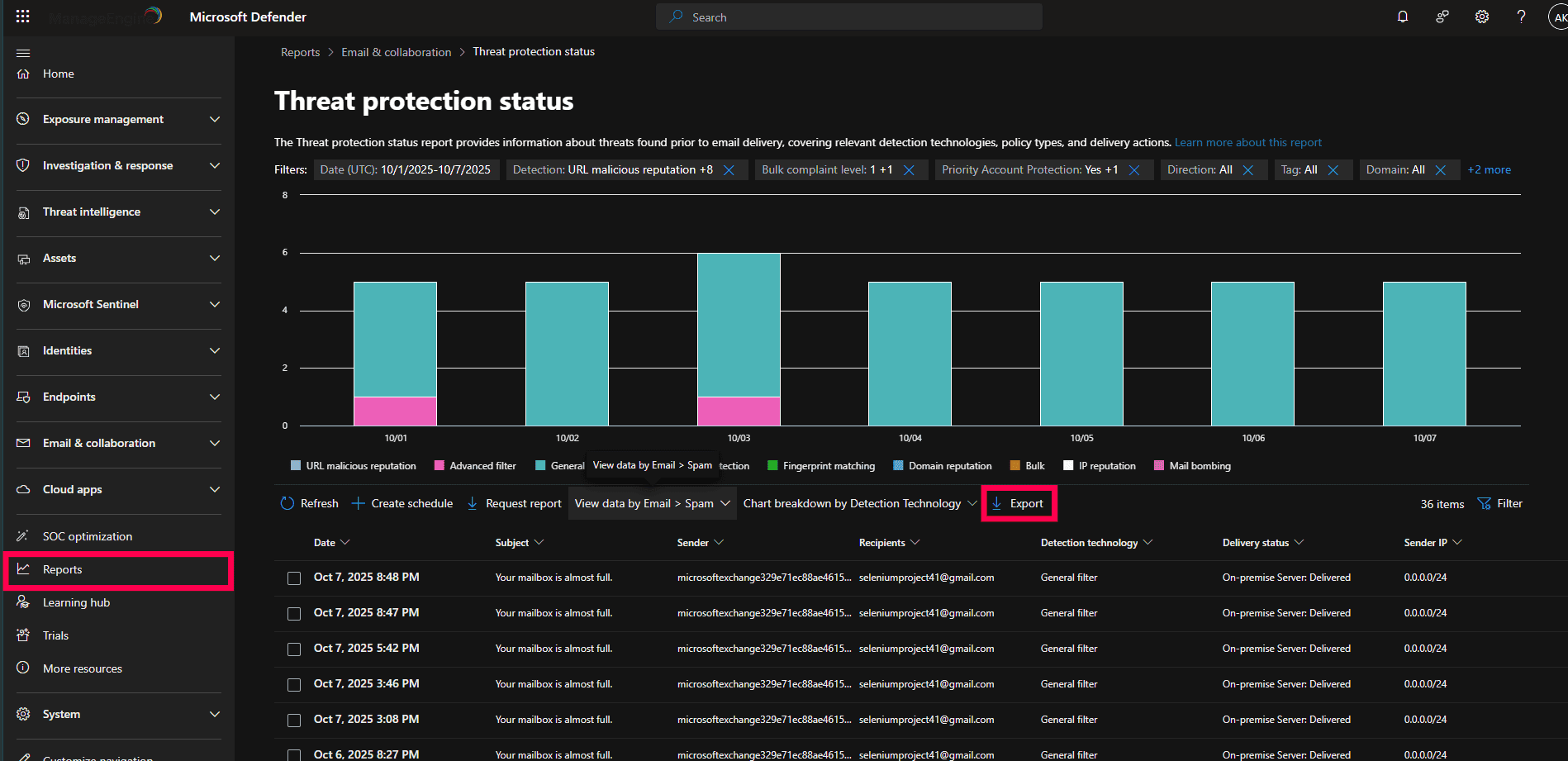Viewport: 1568px width, 761px height.
Task: Refresh the threat protection report
Action: click(308, 502)
